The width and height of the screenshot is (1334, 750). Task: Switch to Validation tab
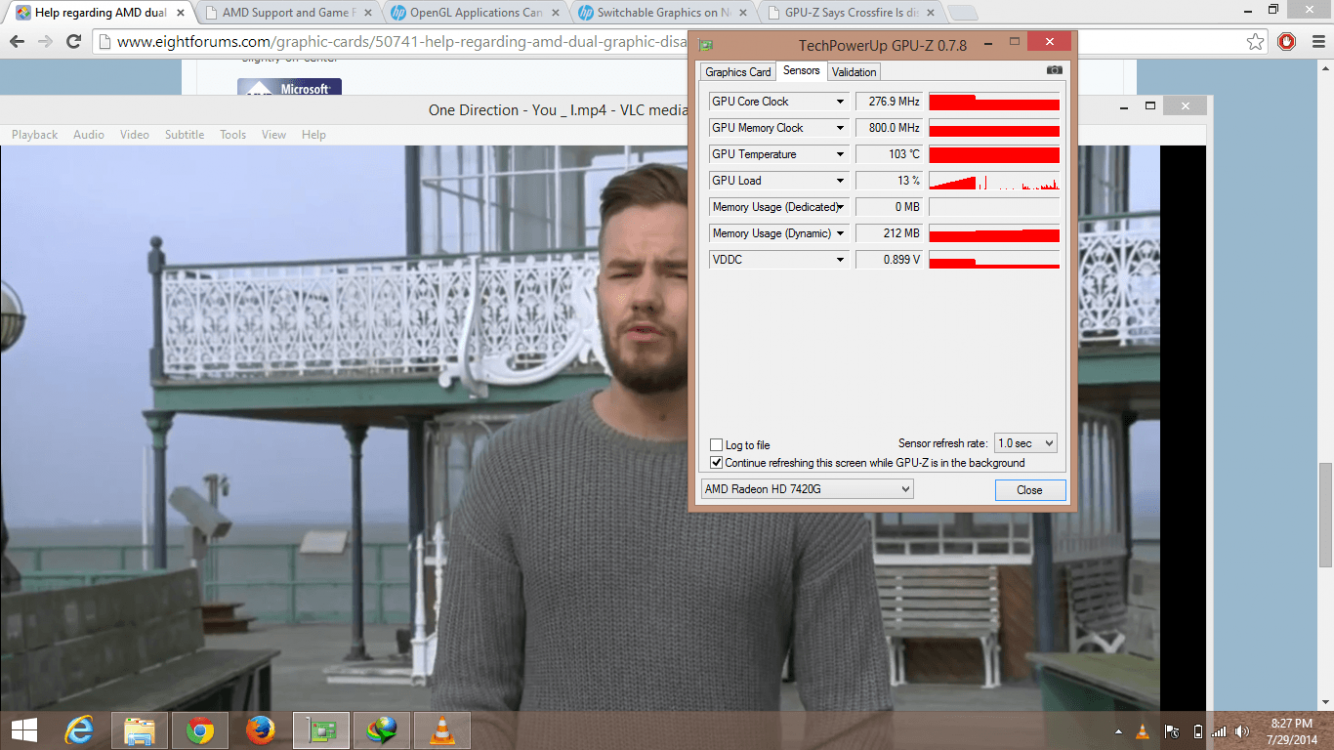coord(854,72)
